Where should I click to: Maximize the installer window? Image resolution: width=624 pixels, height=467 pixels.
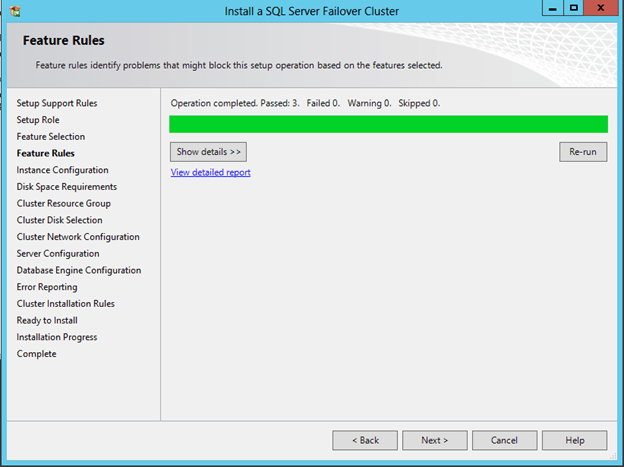pyautogui.click(x=573, y=8)
